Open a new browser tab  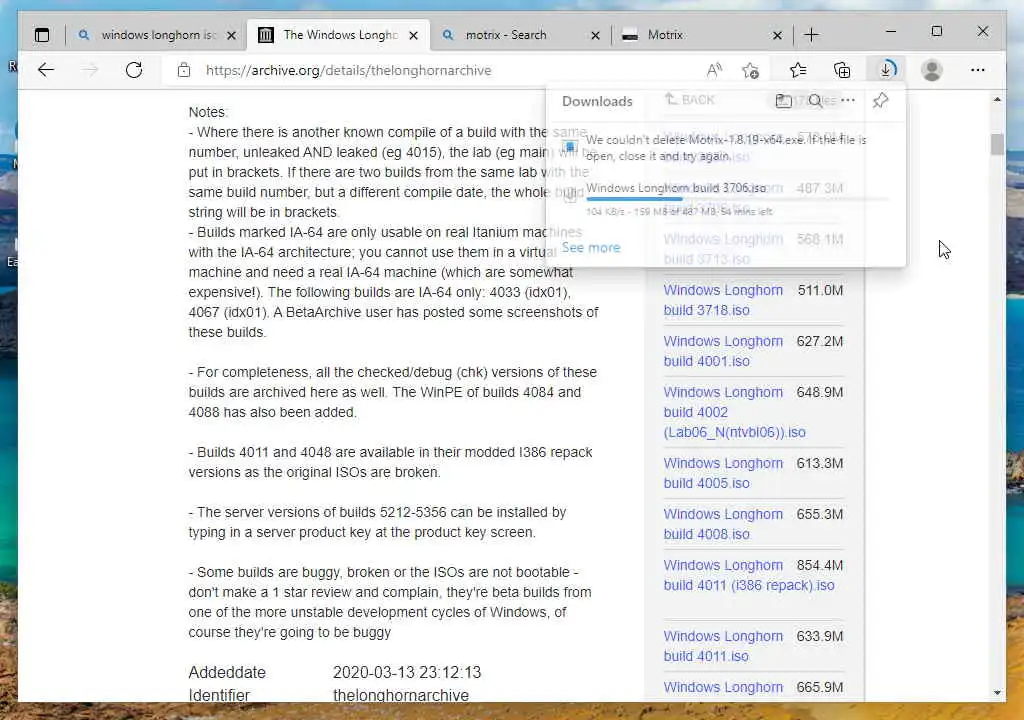click(811, 35)
